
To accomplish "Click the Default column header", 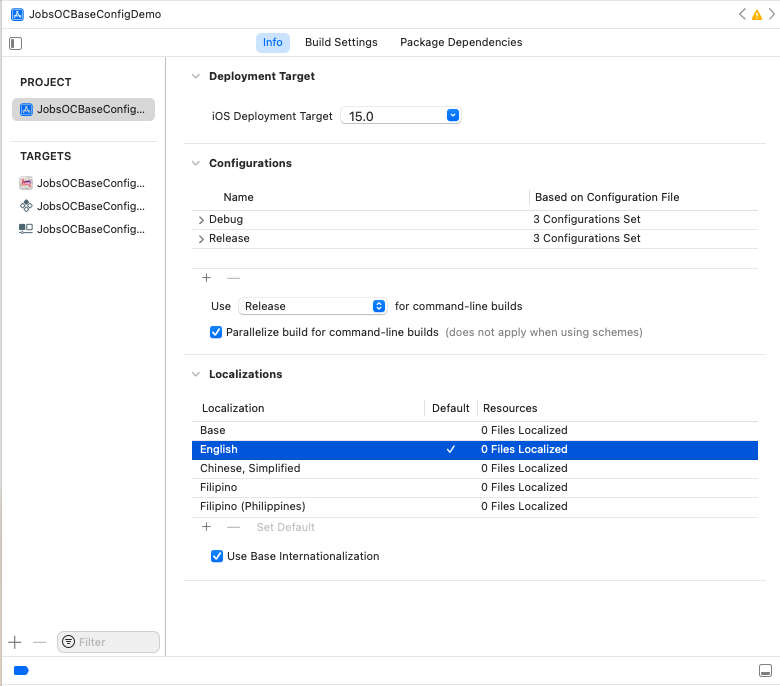I will [x=451, y=408].
